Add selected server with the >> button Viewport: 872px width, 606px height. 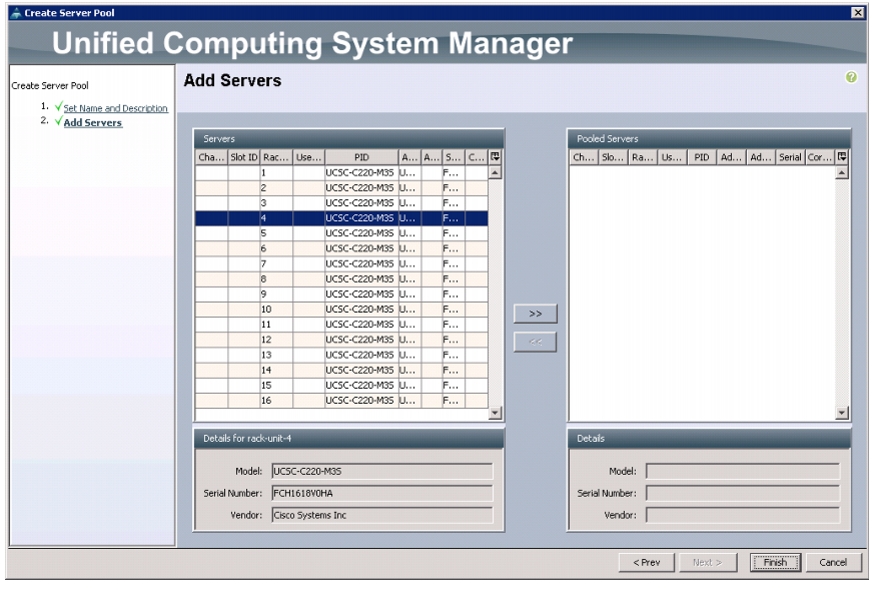pos(535,314)
